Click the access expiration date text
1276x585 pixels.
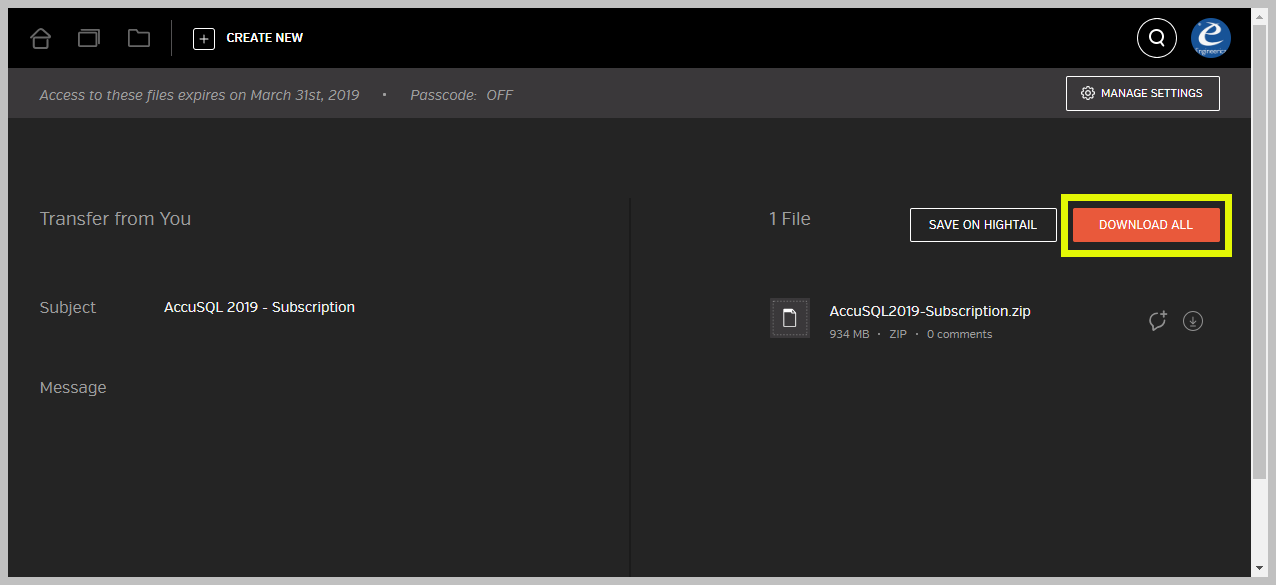199,95
